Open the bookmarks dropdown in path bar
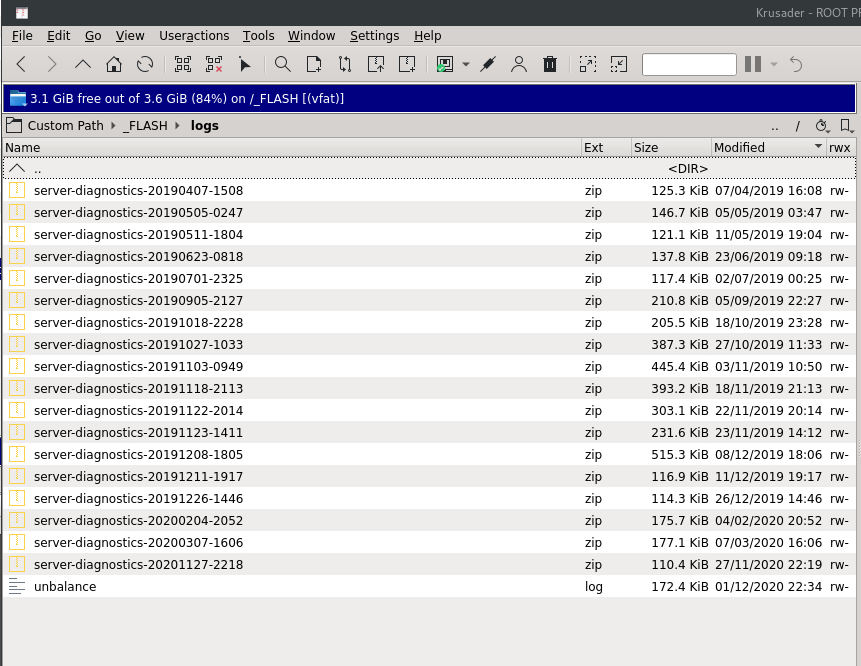The height and width of the screenshot is (666, 861). (x=847, y=126)
